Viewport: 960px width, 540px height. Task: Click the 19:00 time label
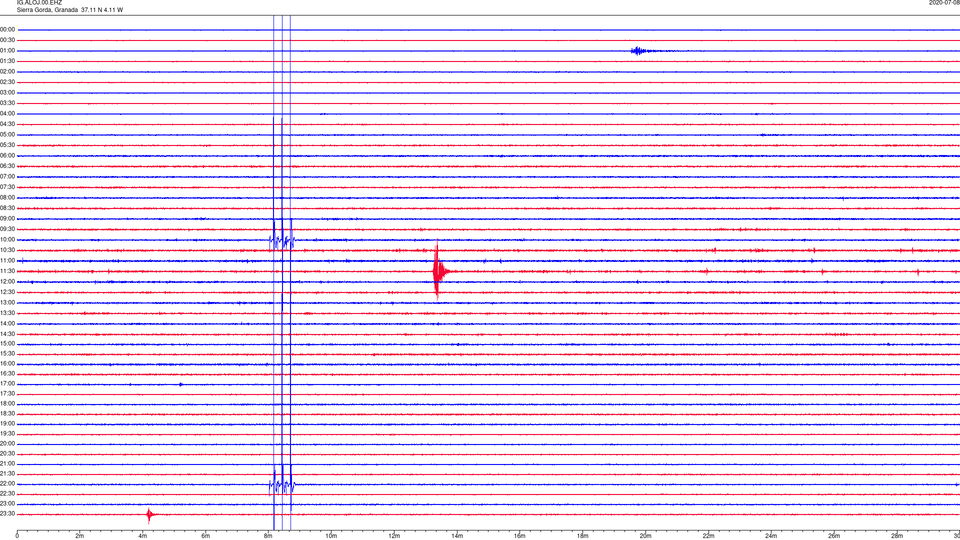pyautogui.click(x=8, y=424)
